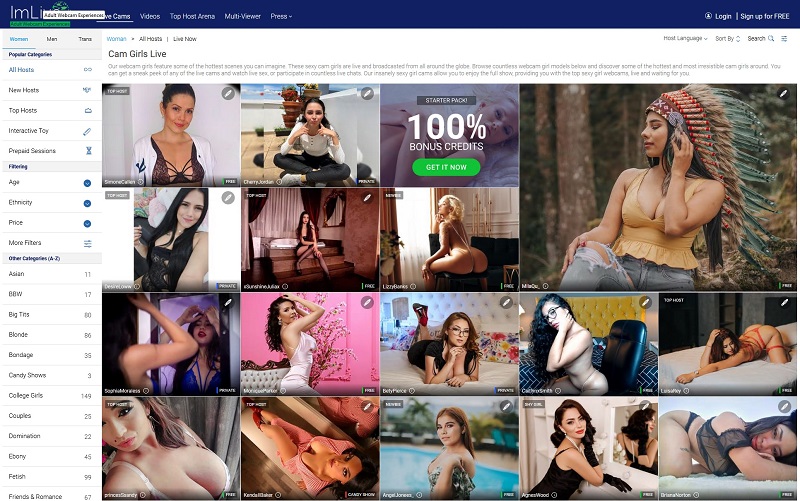This screenshot has height=501, width=800.
Task: Click the New Hosts icon in sidebar
Action: [x=87, y=90]
